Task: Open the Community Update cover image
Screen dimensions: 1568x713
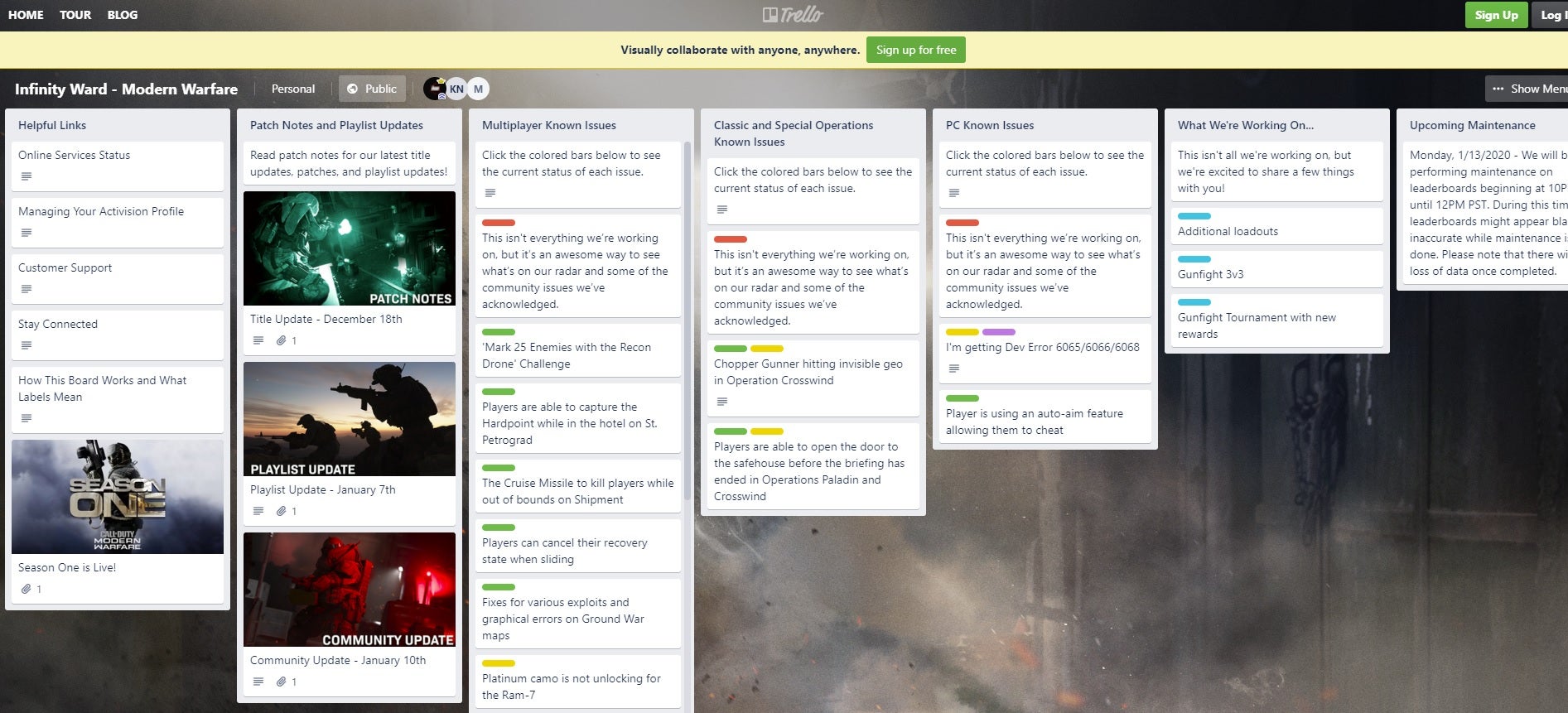Action: [x=350, y=590]
